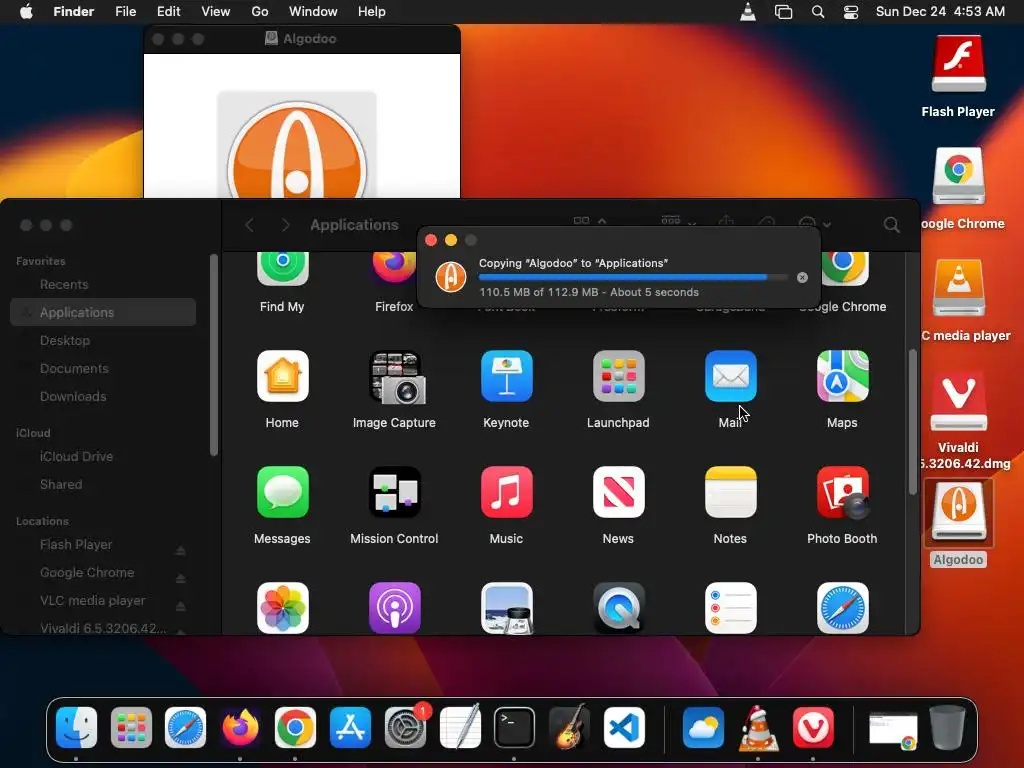Select the Vivaldi dmg file on desktop
This screenshot has height=768, width=1024.
pyautogui.click(x=958, y=401)
